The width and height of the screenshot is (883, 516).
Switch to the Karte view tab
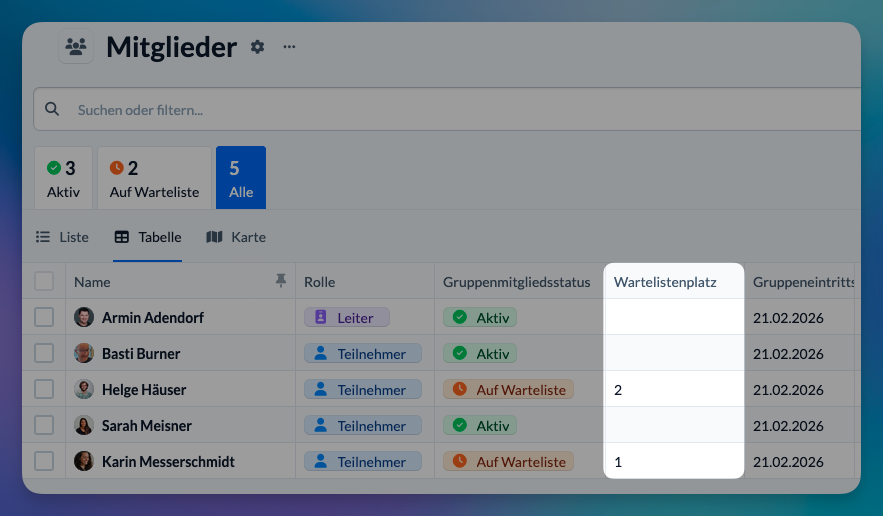tap(236, 237)
